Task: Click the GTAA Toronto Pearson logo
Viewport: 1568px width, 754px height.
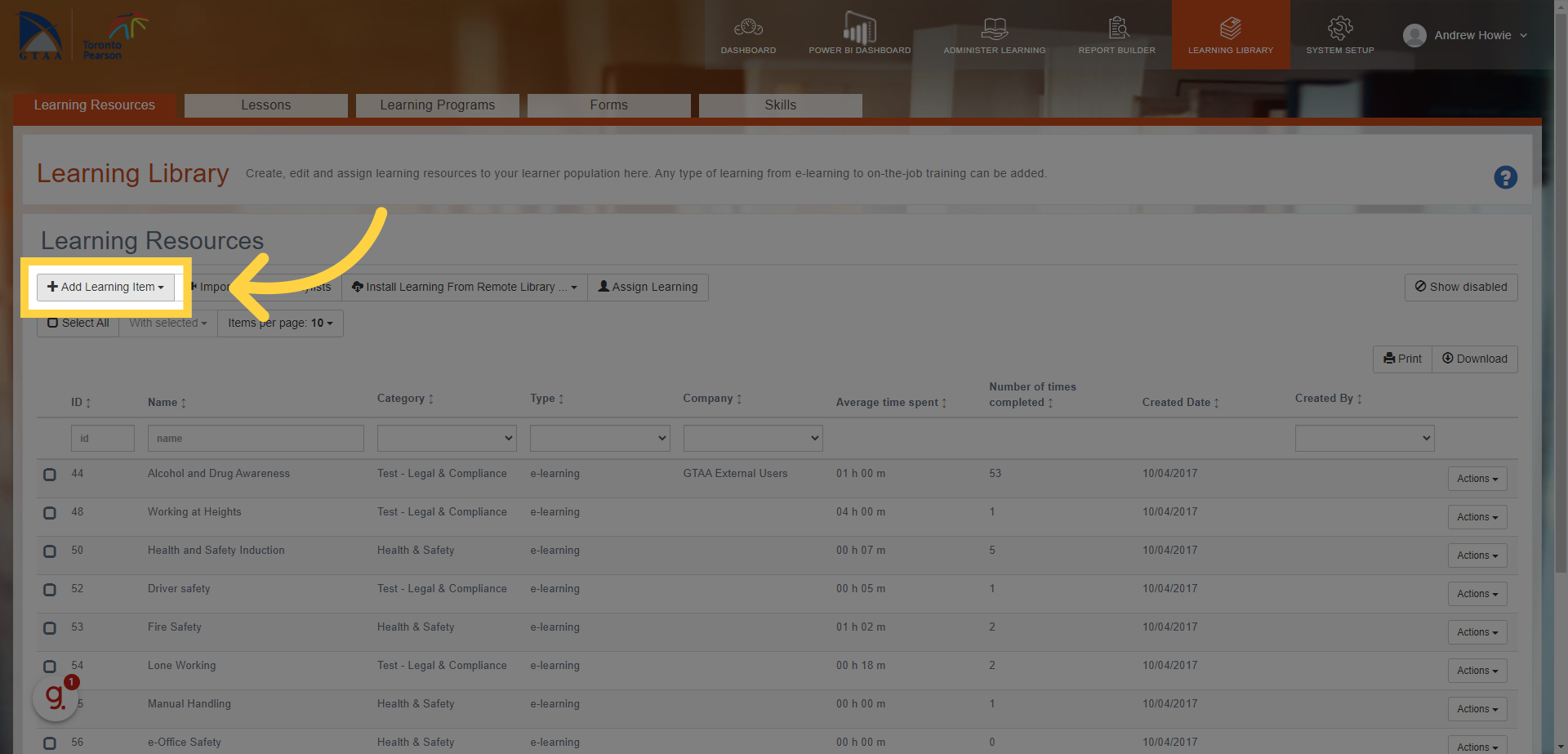Action: tap(83, 37)
